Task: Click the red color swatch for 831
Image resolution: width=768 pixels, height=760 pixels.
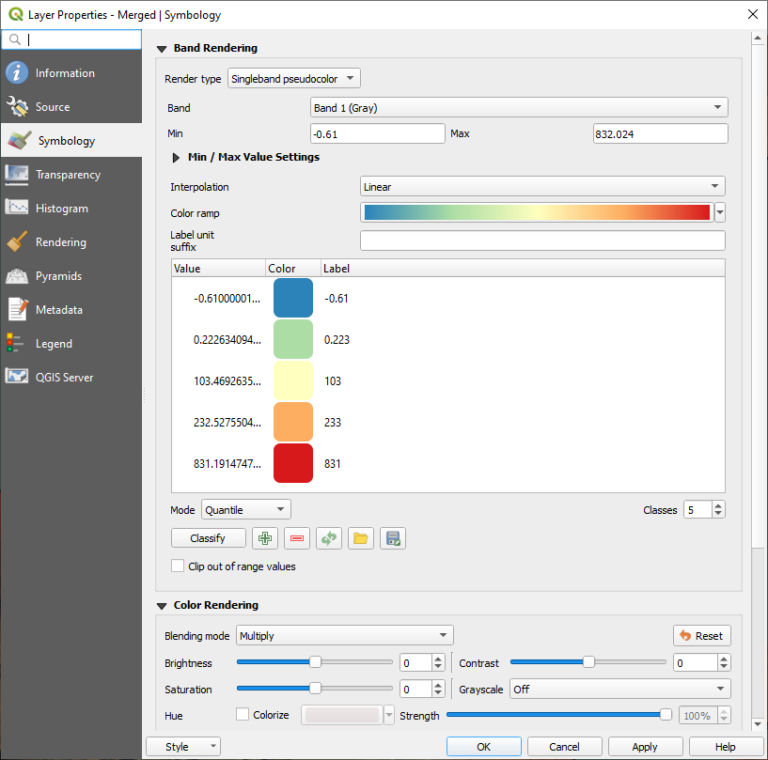Action: pyautogui.click(x=293, y=464)
